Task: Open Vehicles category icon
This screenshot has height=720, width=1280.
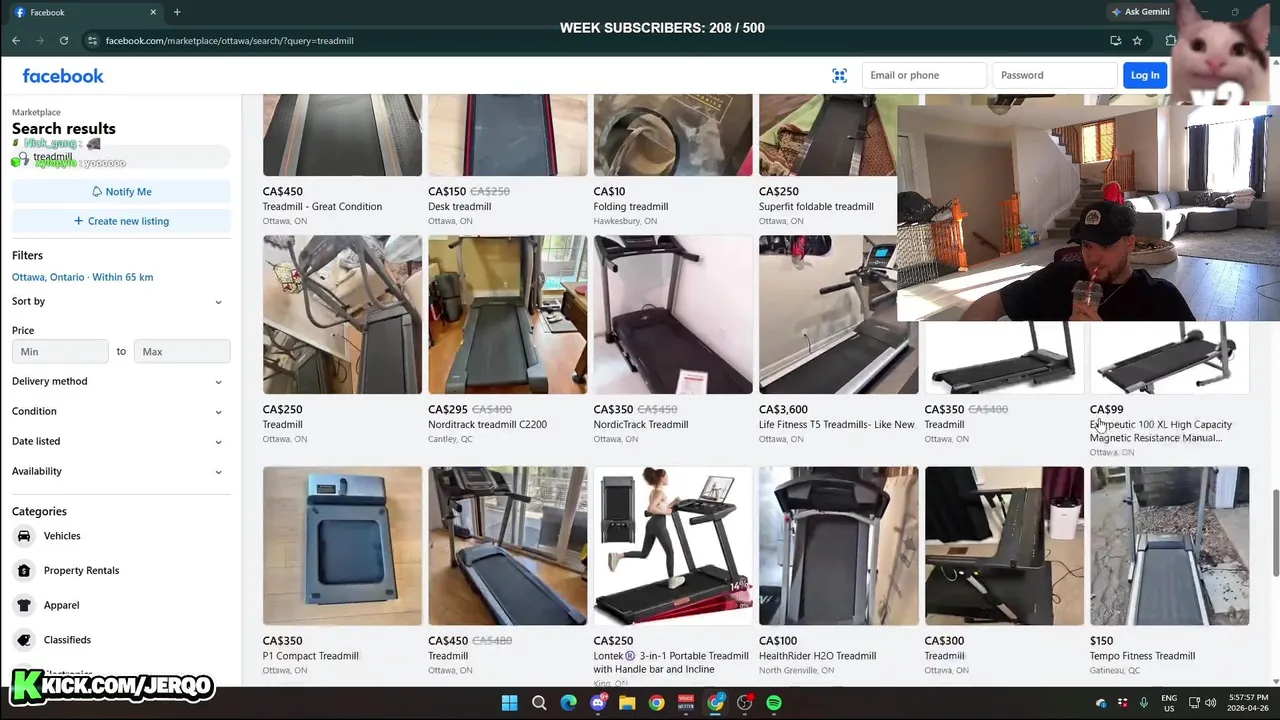Action: [x=24, y=536]
